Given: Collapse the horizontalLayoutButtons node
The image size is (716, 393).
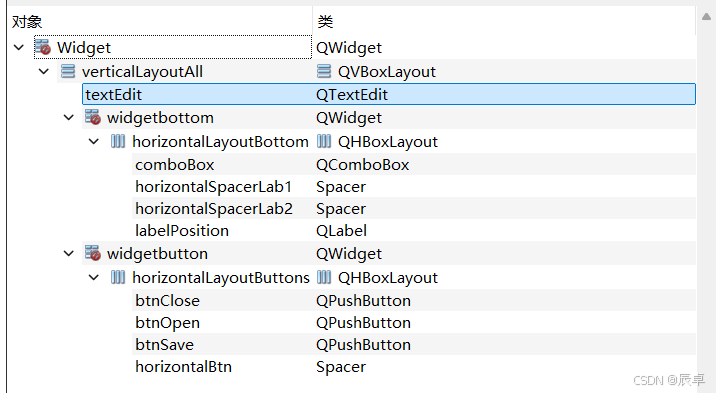Looking at the screenshot, I should [x=94, y=277].
